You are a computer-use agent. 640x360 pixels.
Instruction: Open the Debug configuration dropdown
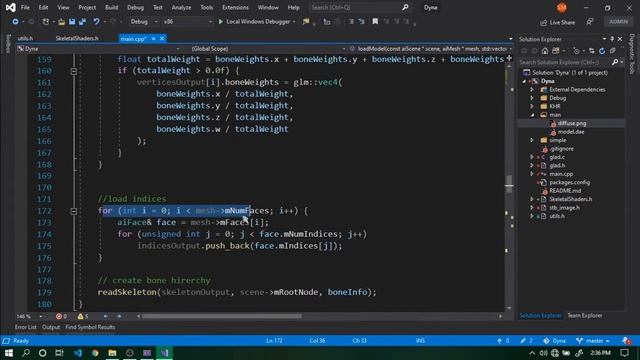point(144,22)
